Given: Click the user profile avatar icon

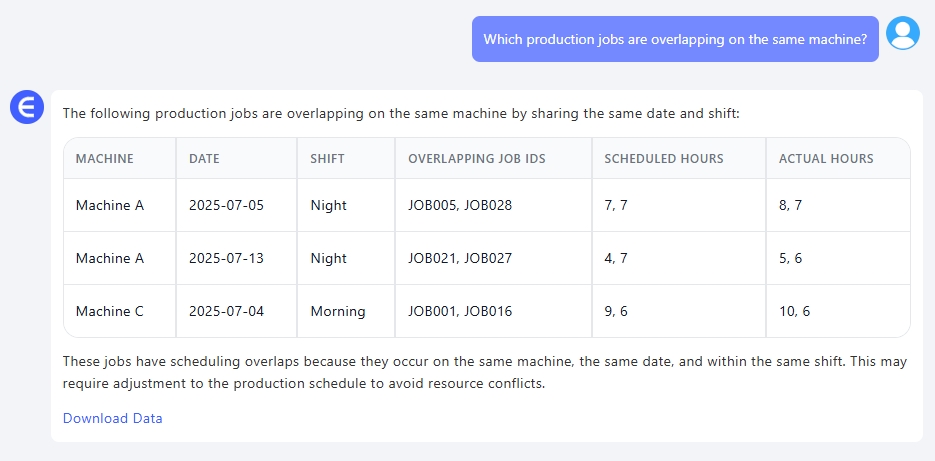Looking at the screenshot, I should [x=903, y=34].
